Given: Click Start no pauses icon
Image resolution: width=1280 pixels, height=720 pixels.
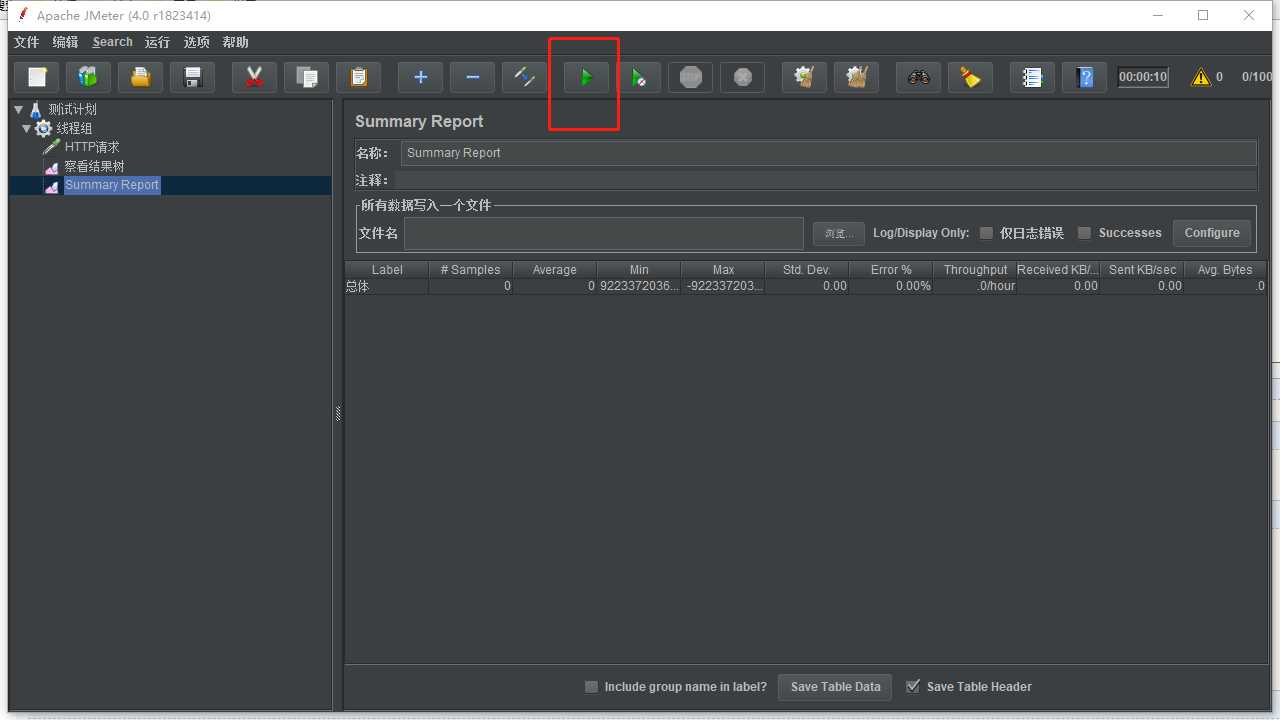Looking at the screenshot, I should click(639, 77).
